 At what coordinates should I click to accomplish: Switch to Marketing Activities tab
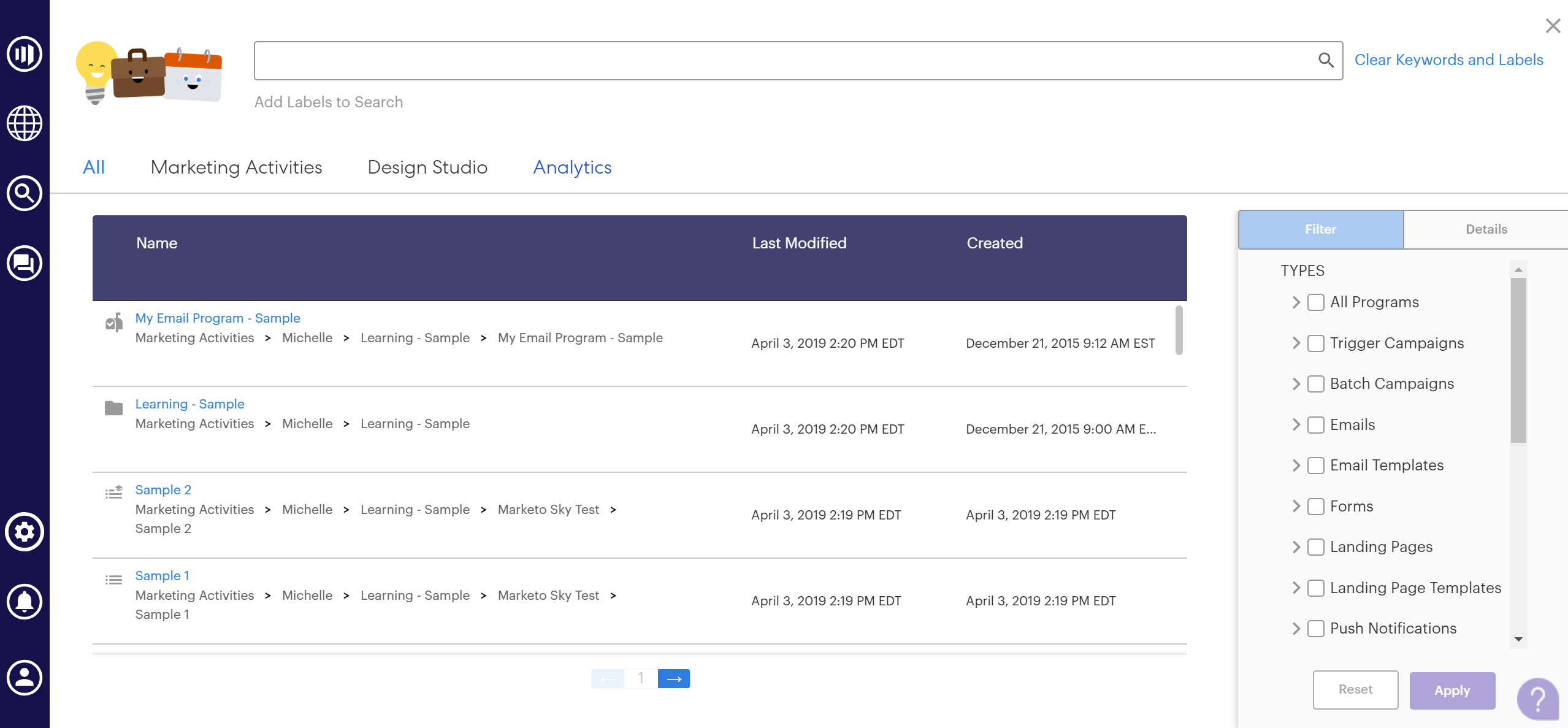click(x=236, y=167)
